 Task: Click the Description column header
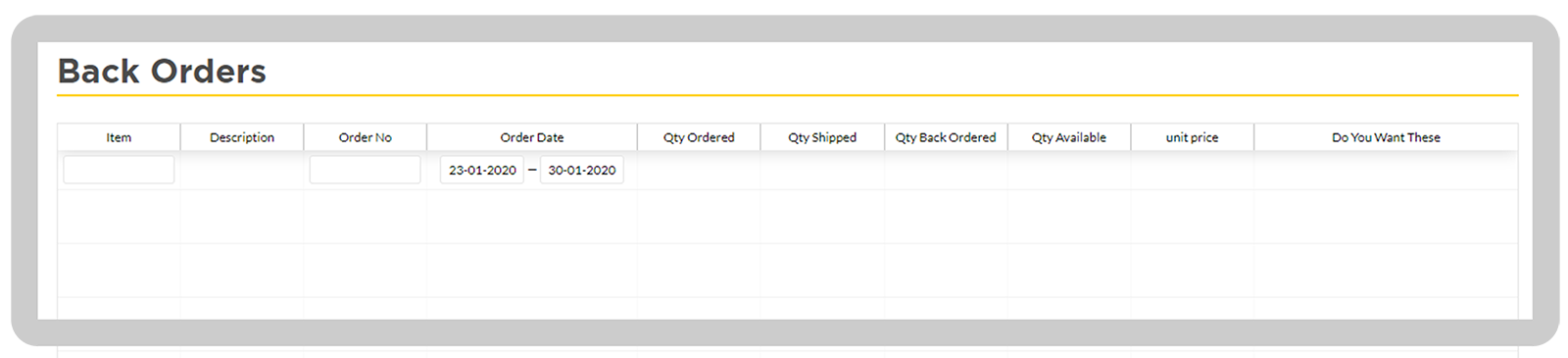point(242,137)
